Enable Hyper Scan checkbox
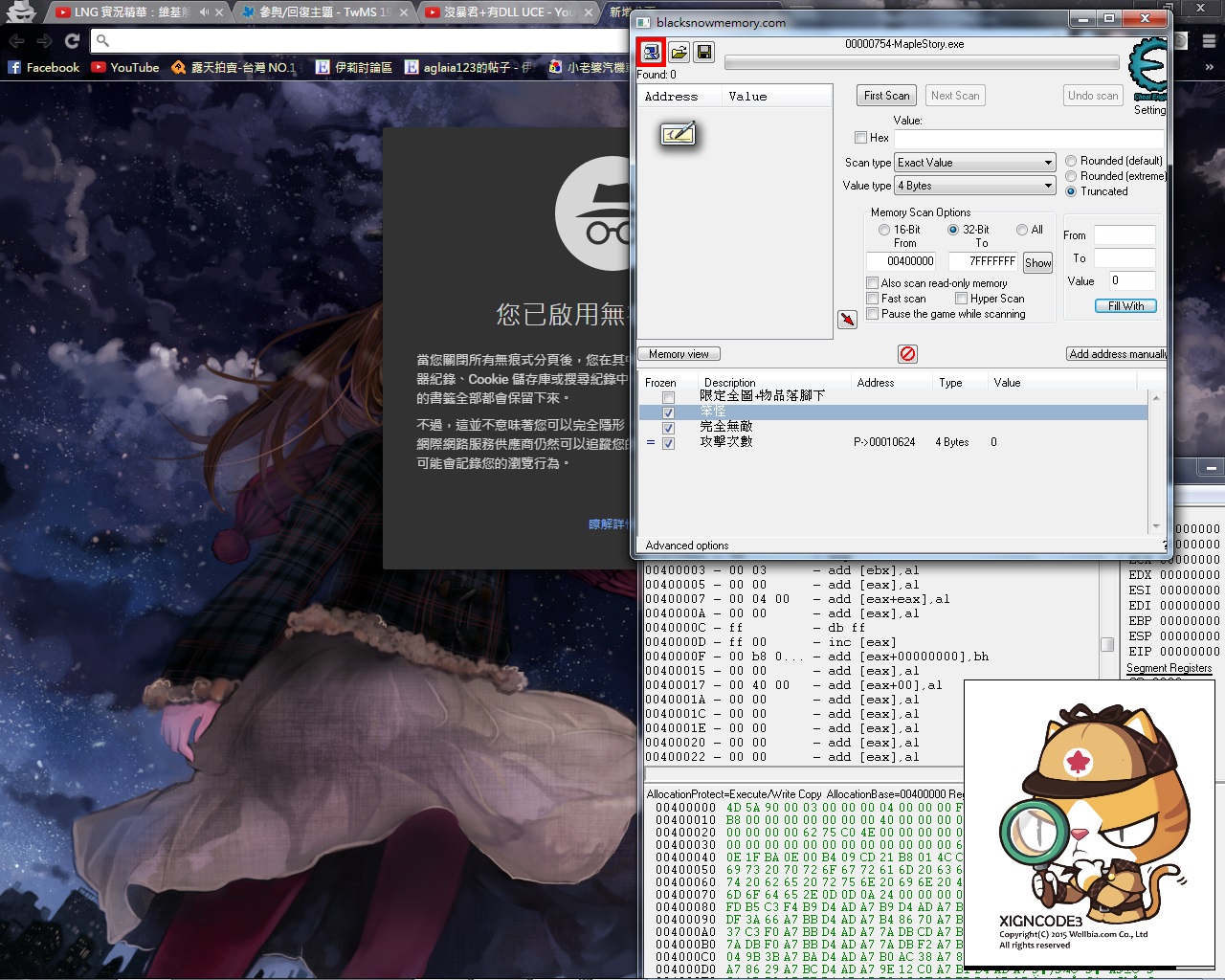The height and width of the screenshot is (980, 1225). click(x=961, y=299)
